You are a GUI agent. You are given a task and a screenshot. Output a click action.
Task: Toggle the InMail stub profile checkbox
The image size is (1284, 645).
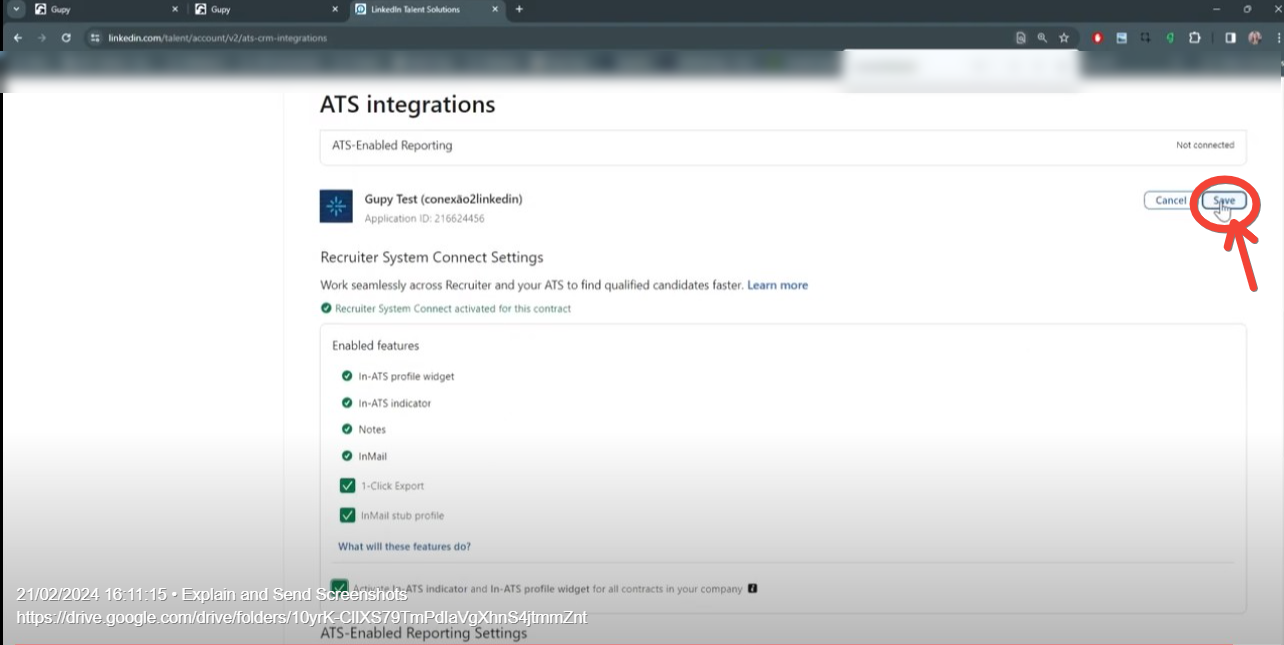(347, 516)
